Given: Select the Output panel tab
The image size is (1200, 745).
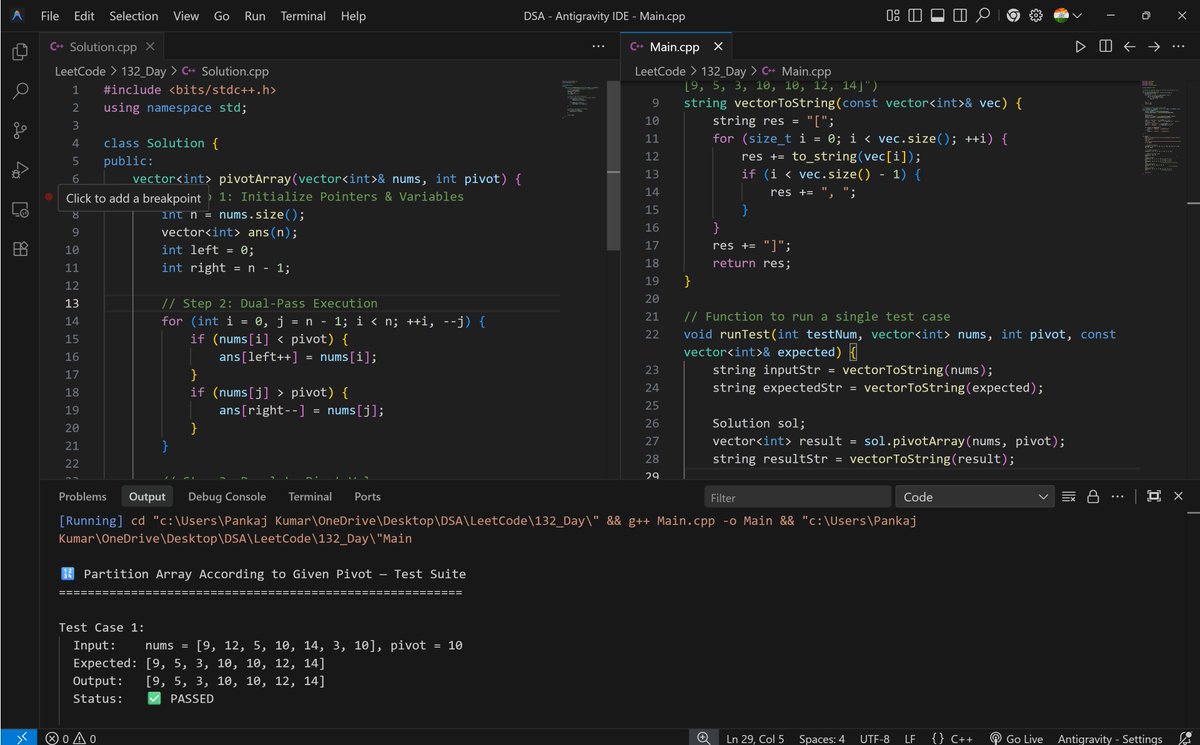Looking at the screenshot, I should [x=147, y=497].
